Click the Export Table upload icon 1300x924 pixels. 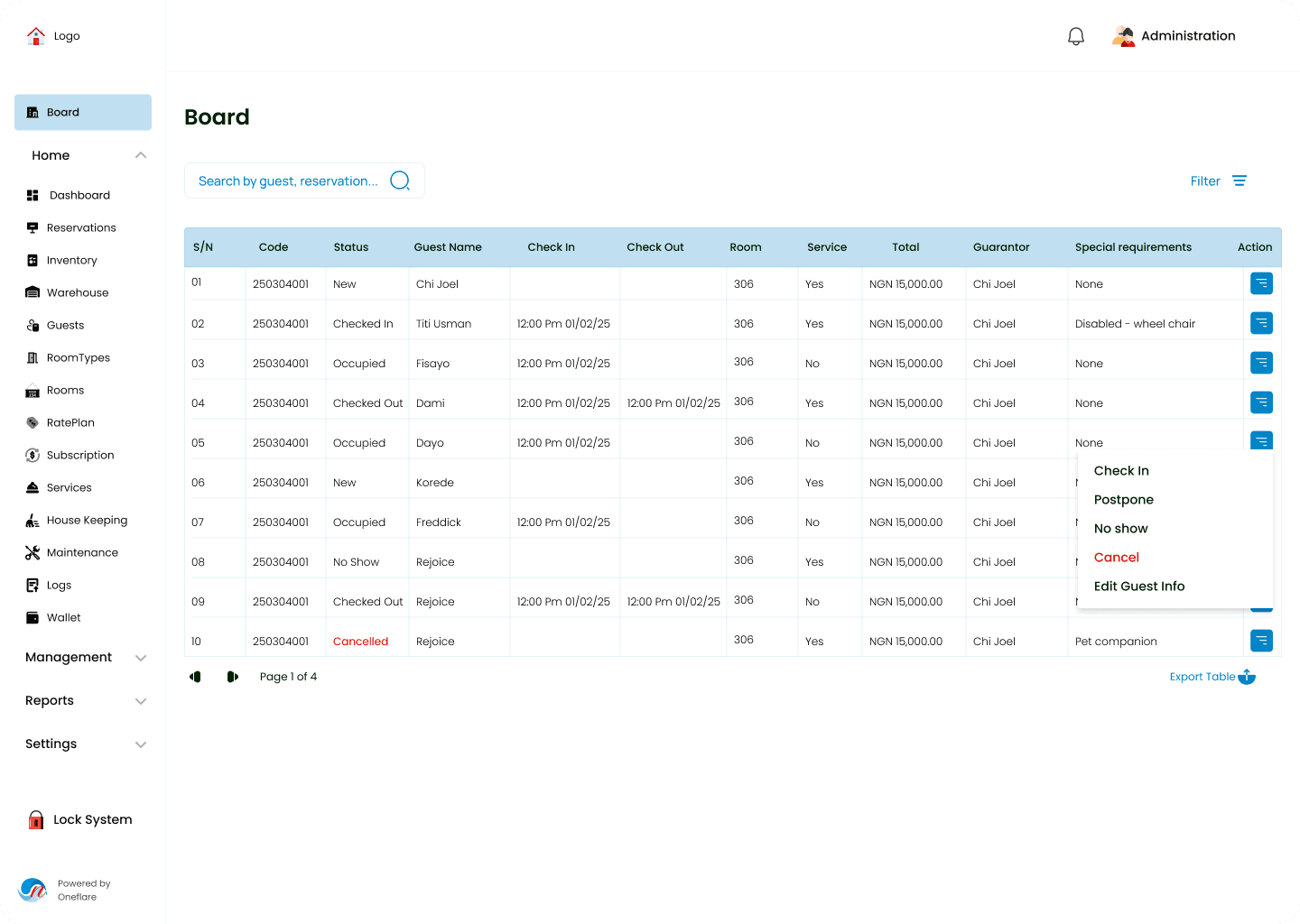tap(1247, 677)
